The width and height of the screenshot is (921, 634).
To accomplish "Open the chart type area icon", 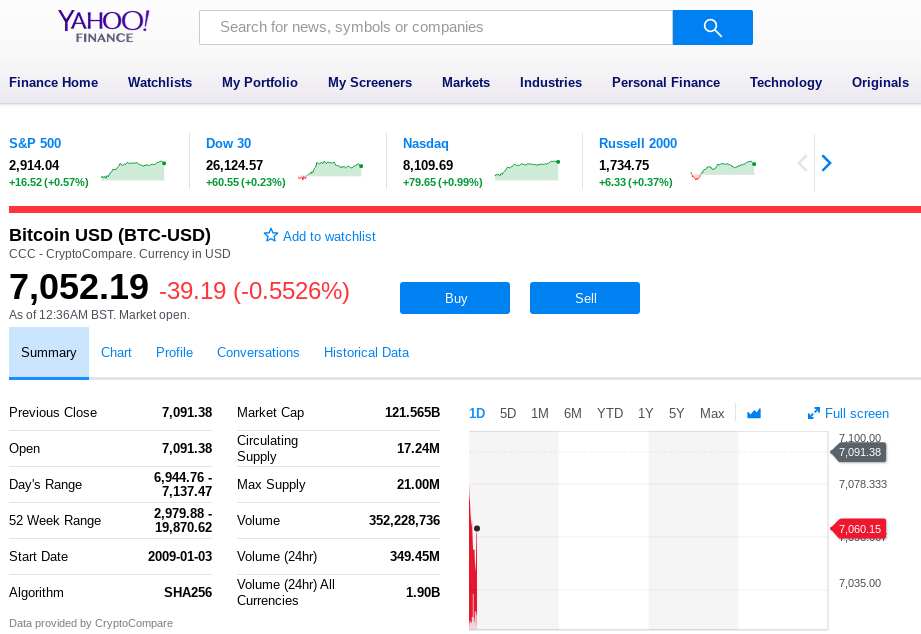I will (x=754, y=414).
